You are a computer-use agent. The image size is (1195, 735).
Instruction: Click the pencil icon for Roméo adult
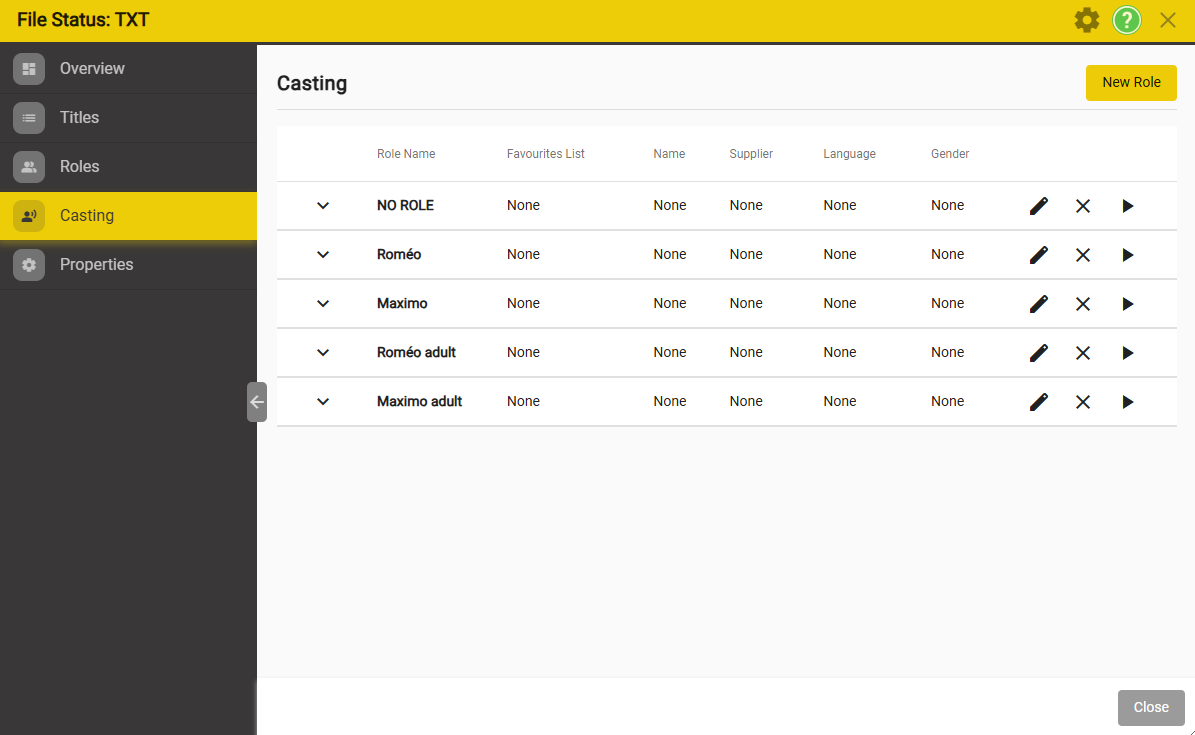1039,353
